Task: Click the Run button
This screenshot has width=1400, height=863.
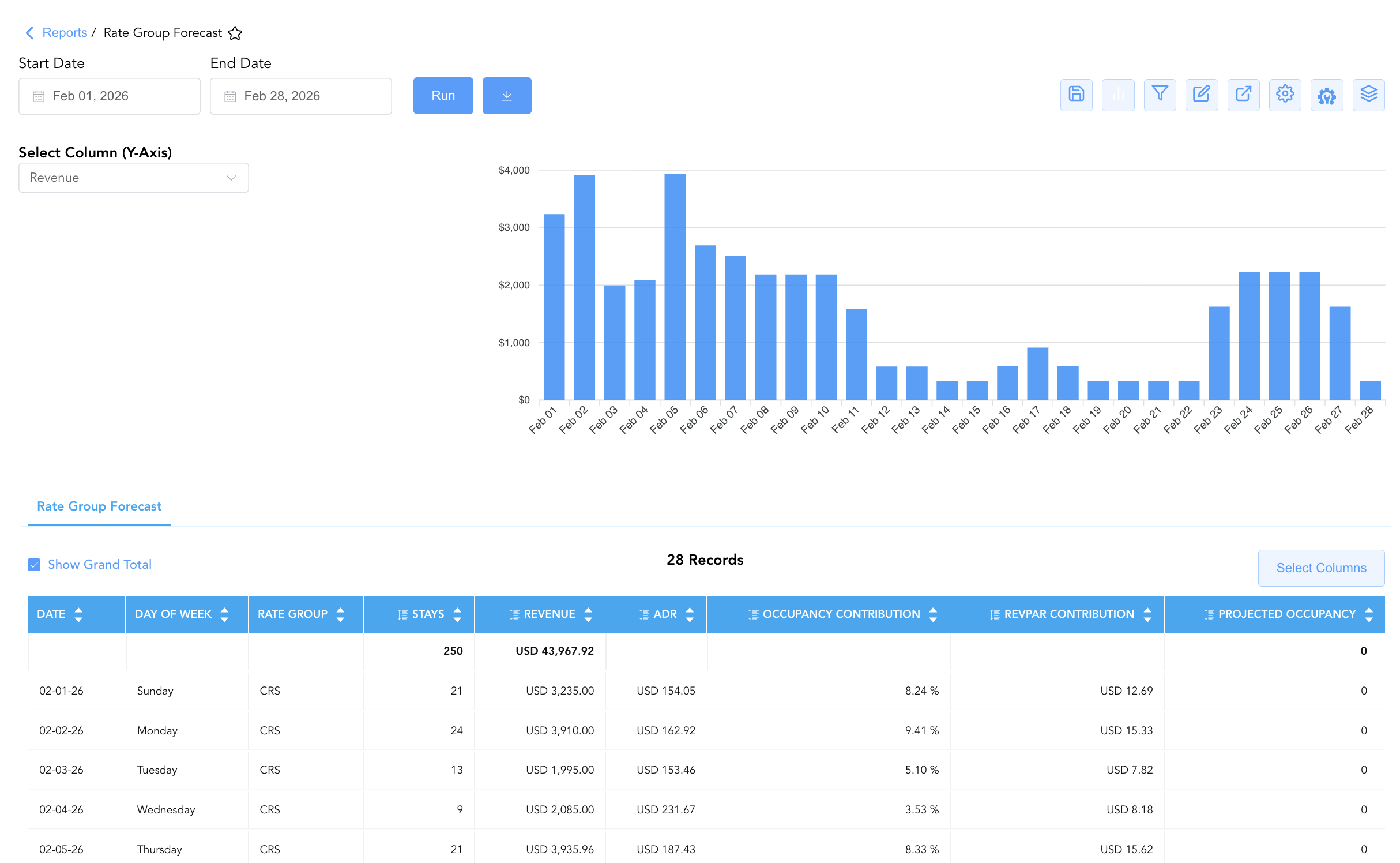Action: (443, 96)
